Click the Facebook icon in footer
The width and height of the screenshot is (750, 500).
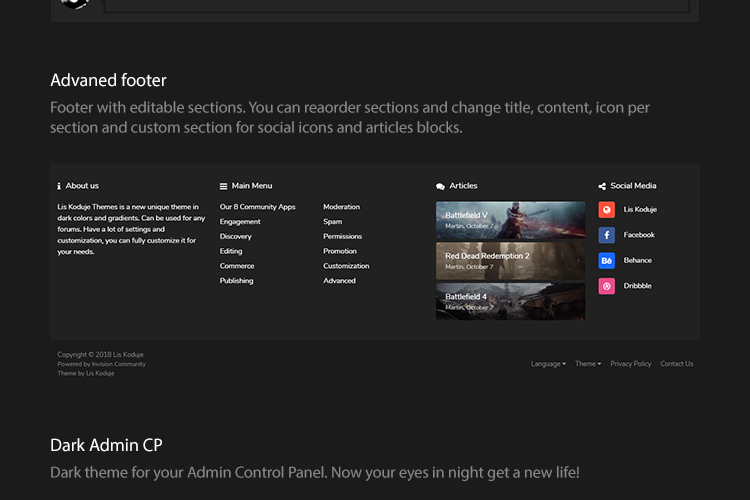tap(606, 235)
